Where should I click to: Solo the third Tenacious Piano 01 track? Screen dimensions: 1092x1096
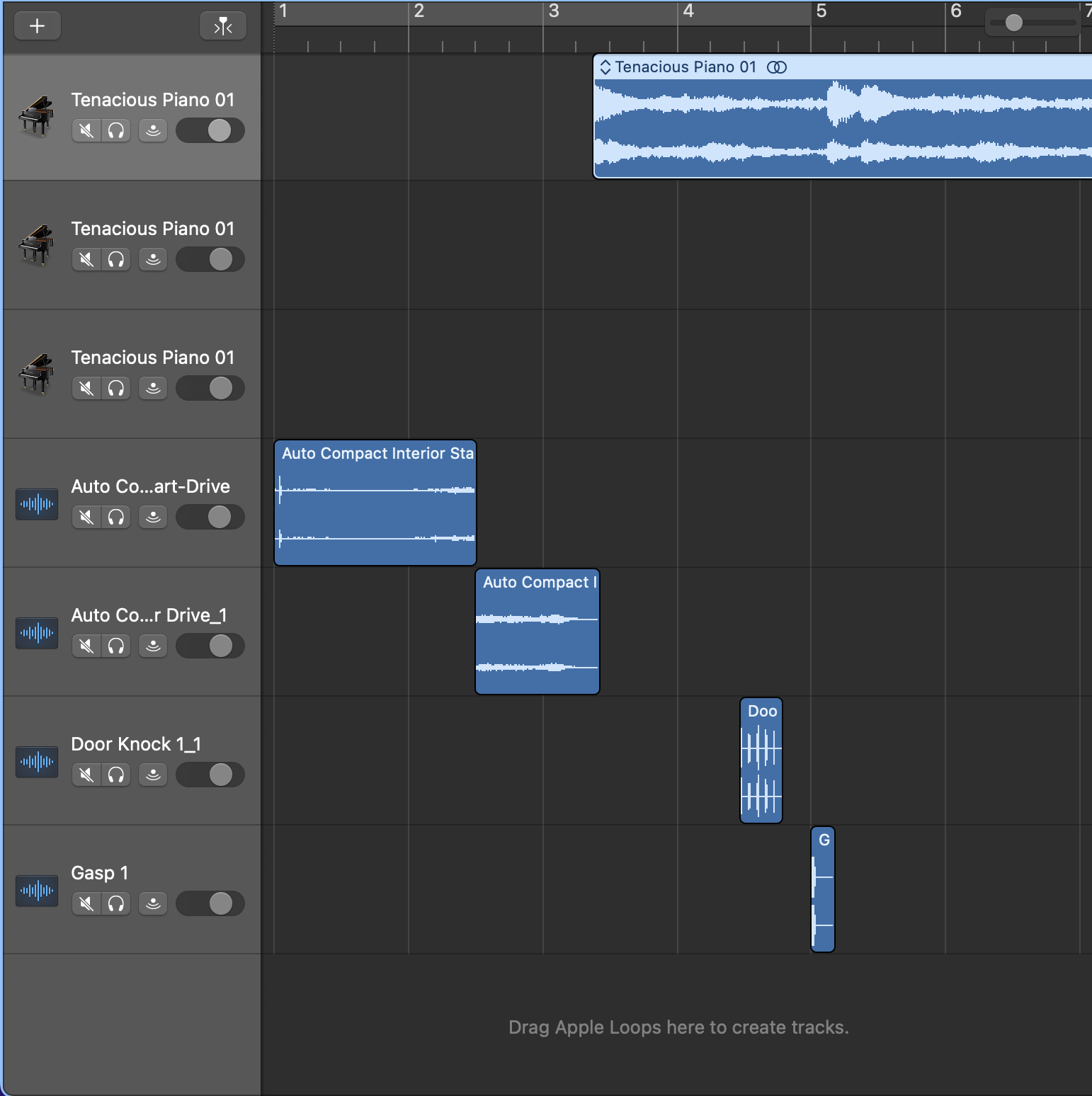click(x=116, y=389)
